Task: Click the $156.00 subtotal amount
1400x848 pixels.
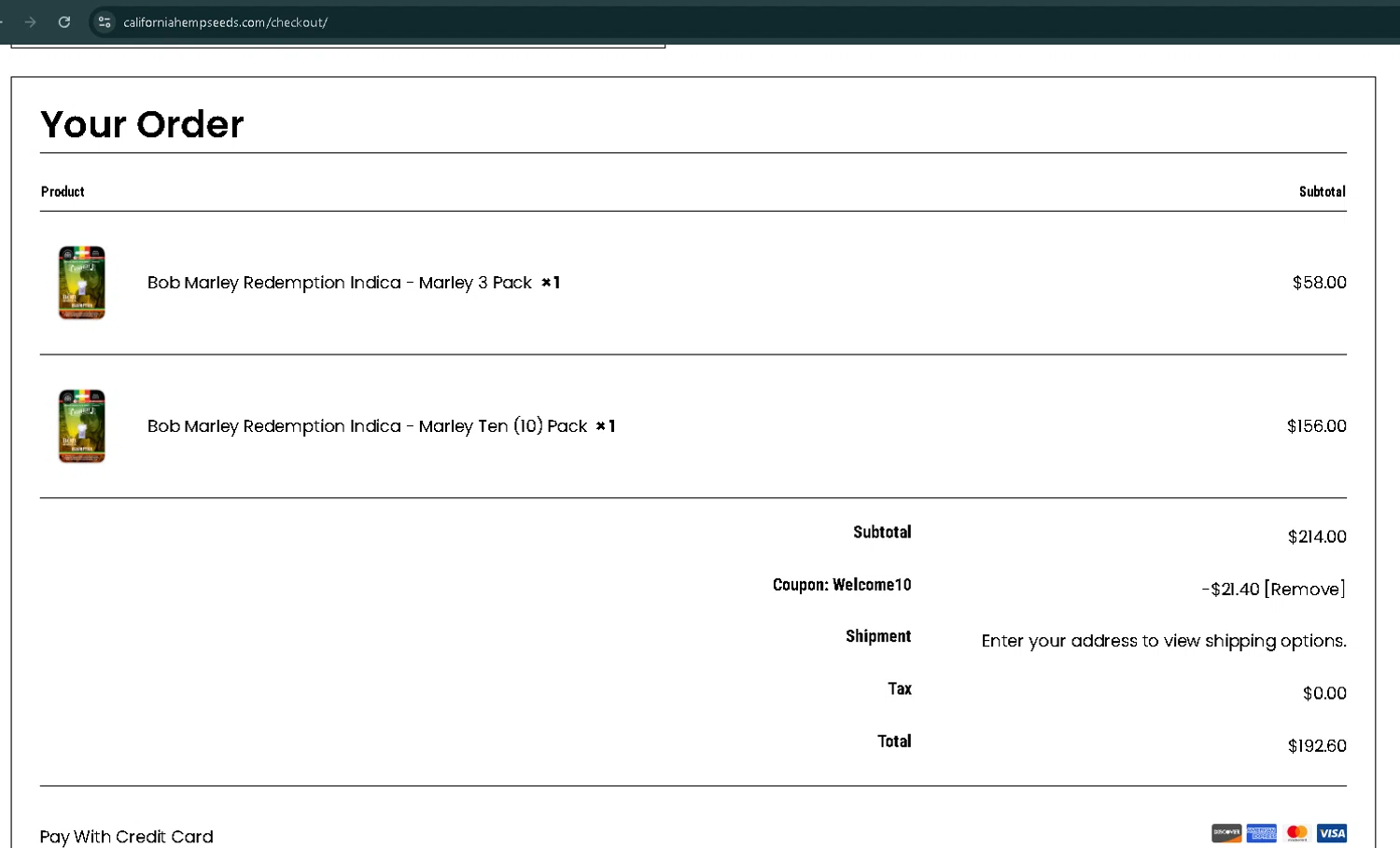Action: click(1317, 426)
